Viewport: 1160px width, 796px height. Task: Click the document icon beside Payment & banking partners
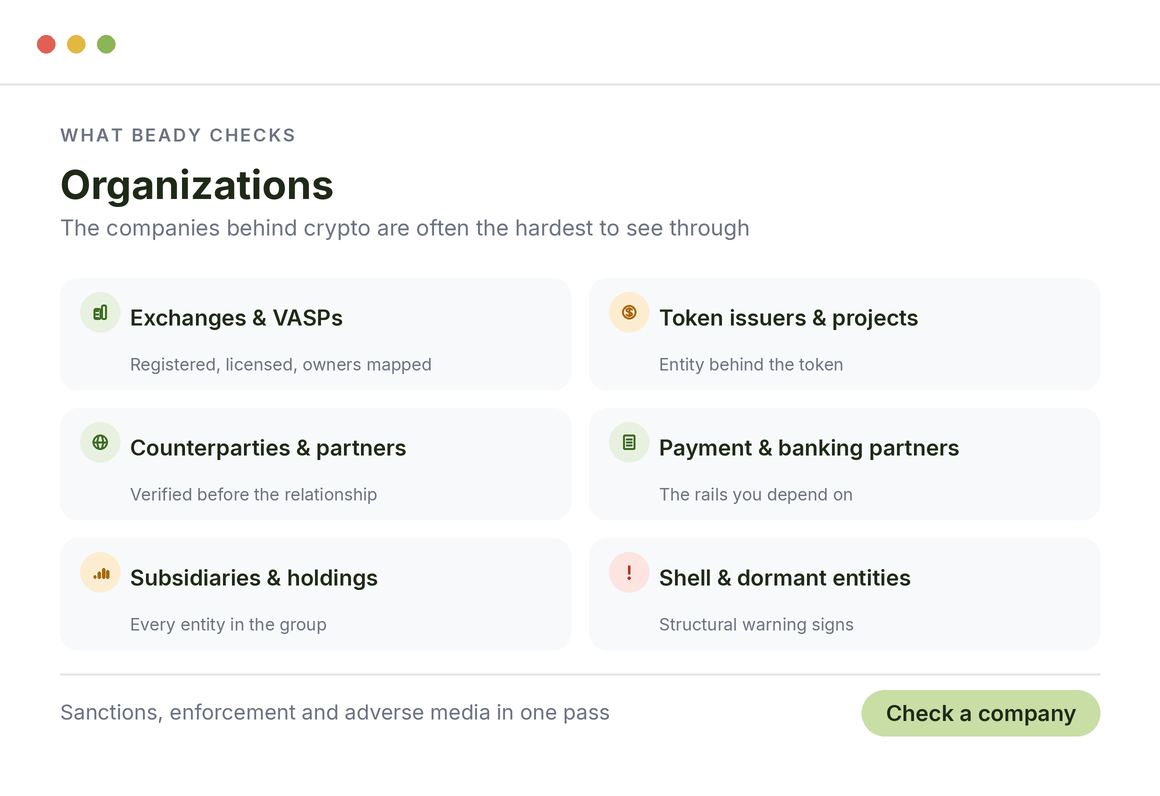[x=629, y=442]
